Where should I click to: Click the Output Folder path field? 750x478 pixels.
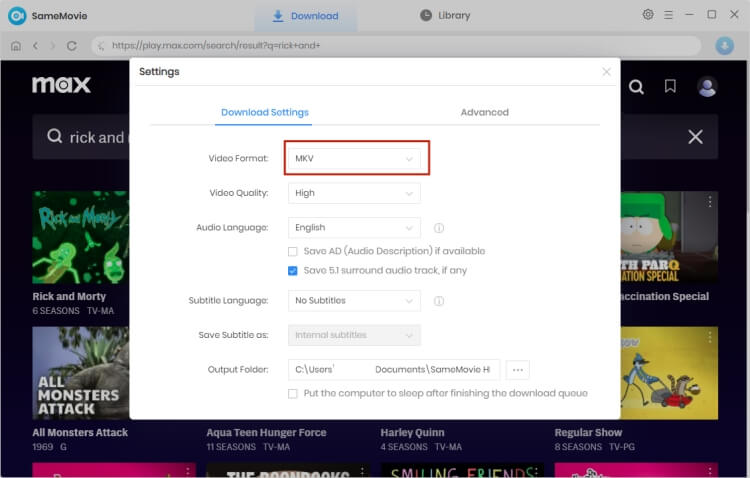(x=394, y=370)
